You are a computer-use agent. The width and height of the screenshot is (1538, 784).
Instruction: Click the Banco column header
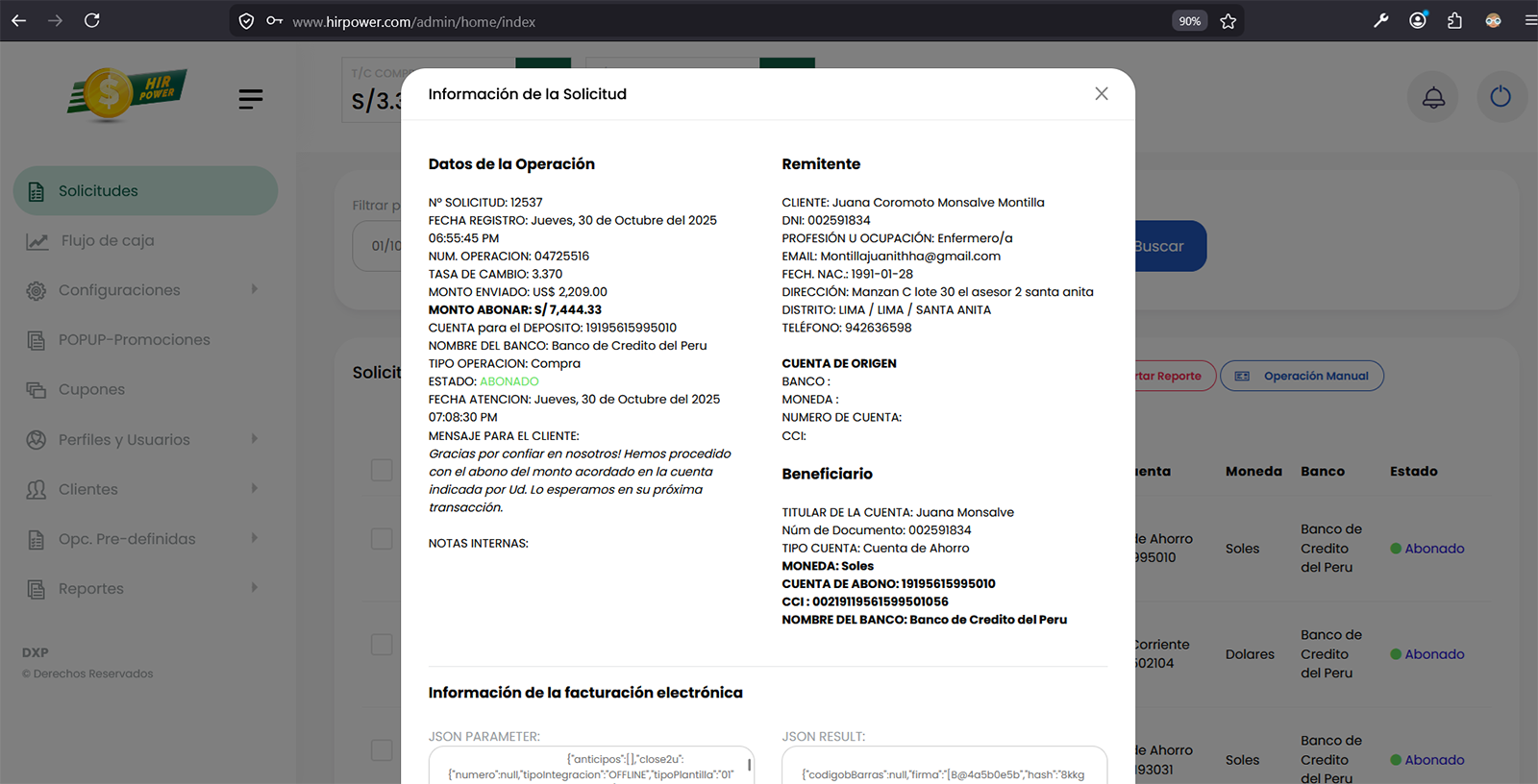click(1323, 471)
